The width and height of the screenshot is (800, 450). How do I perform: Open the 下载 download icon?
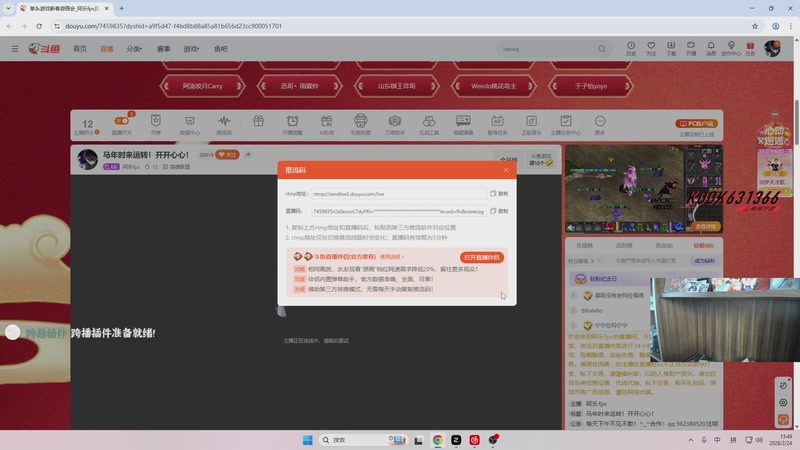(671, 48)
